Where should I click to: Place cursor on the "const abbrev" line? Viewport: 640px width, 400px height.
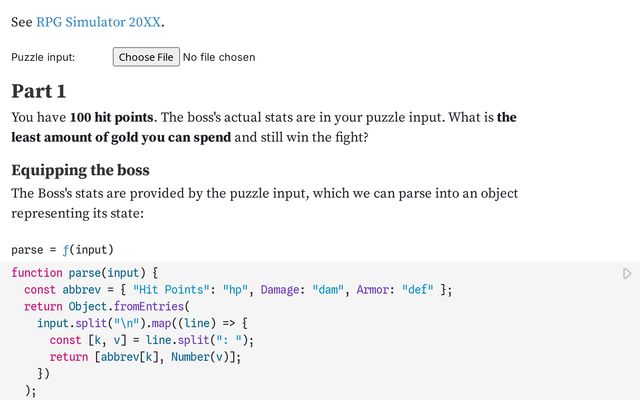click(60, 290)
